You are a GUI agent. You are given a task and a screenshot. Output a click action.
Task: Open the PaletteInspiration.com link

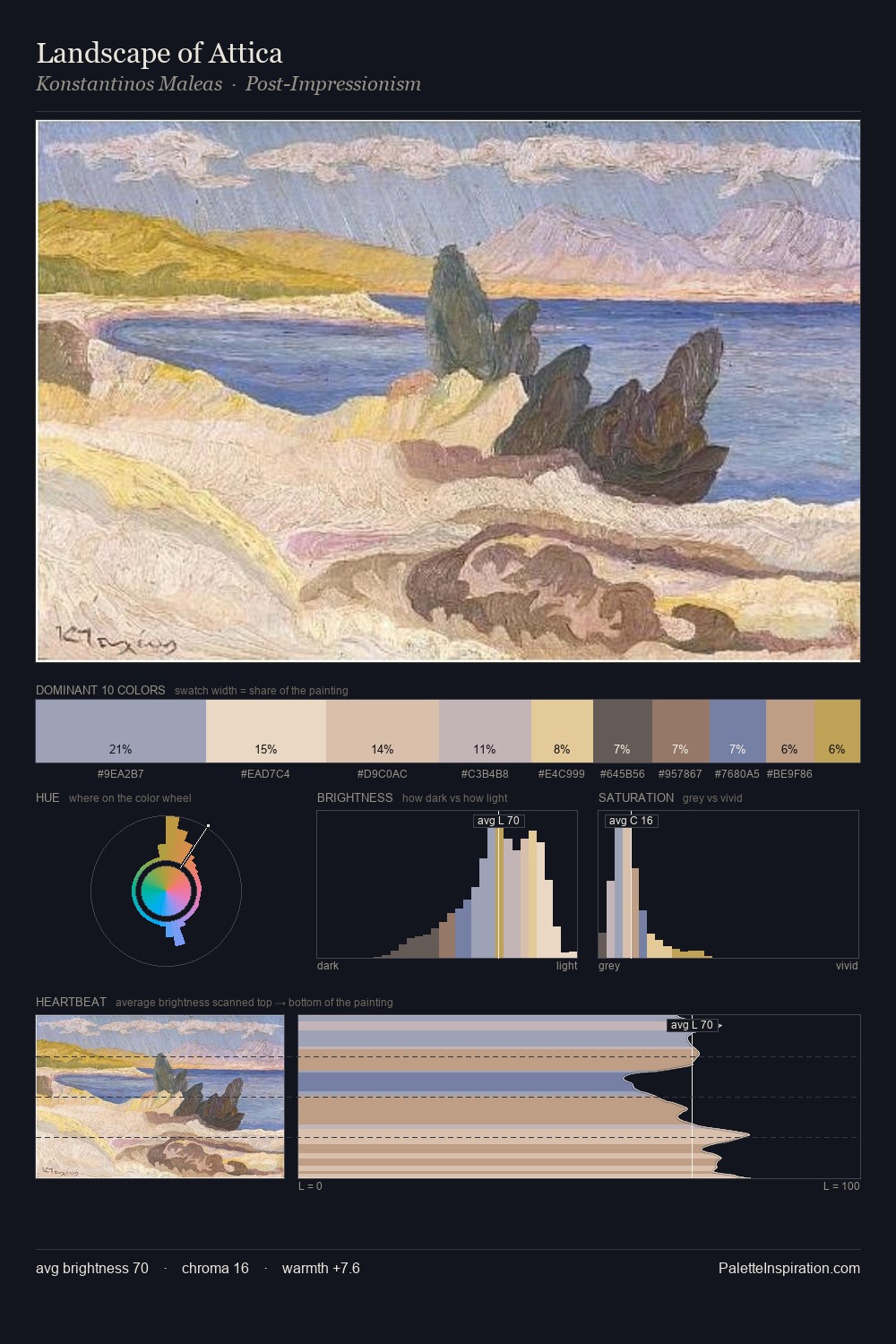[x=789, y=1268]
